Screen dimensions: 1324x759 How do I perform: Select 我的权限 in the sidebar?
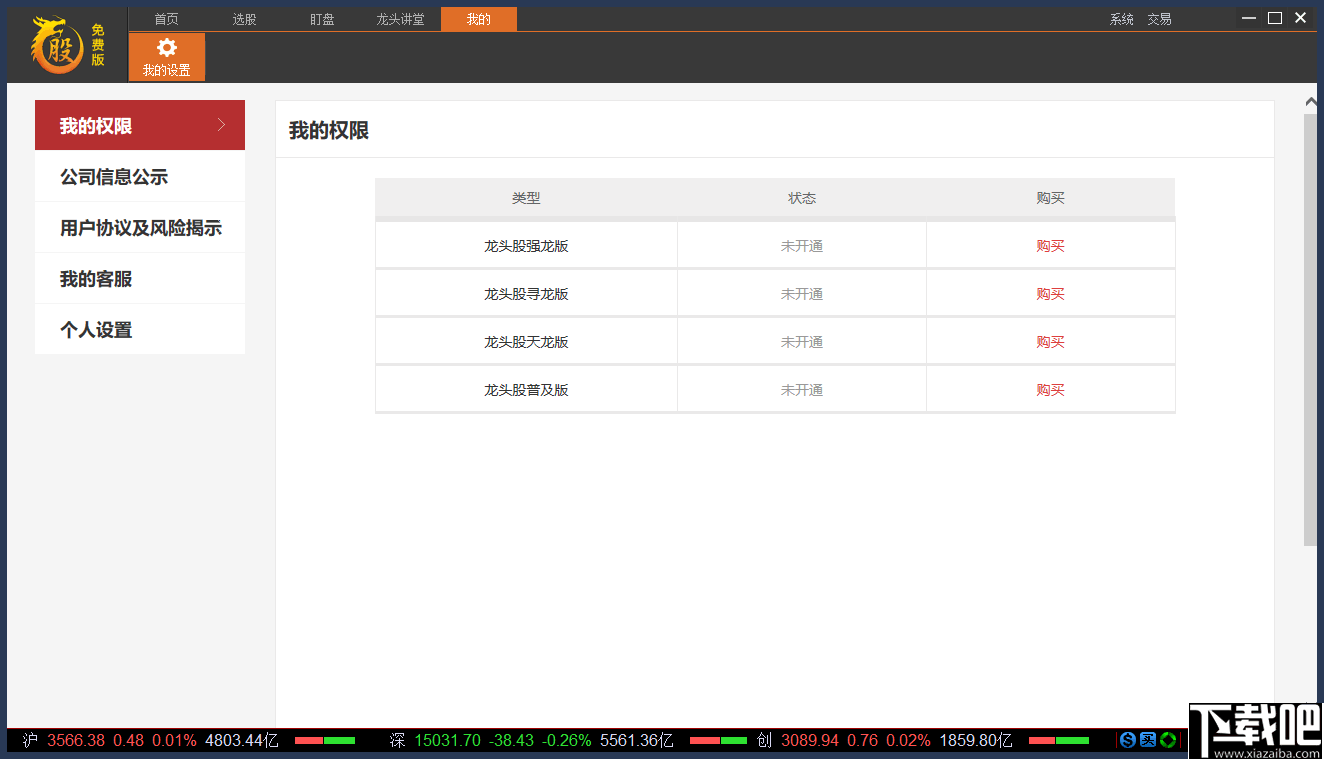140,126
